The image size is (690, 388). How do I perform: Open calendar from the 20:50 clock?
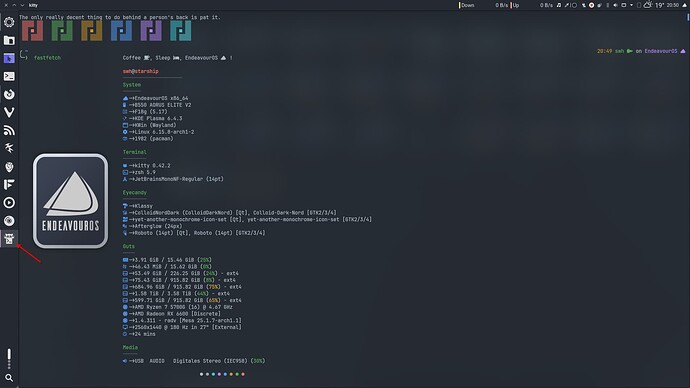(x=672, y=5)
